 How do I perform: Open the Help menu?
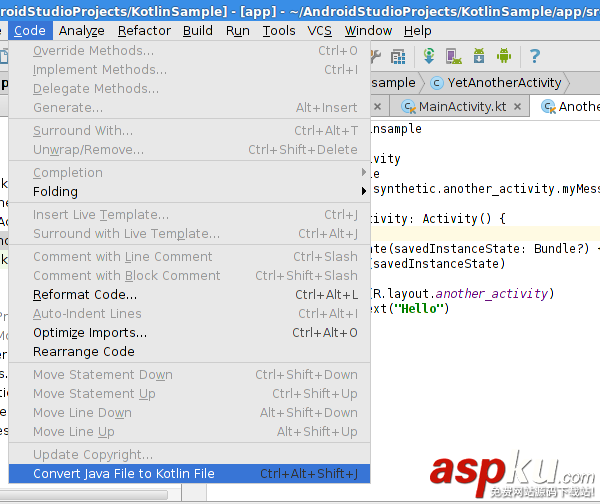(417, 31)
